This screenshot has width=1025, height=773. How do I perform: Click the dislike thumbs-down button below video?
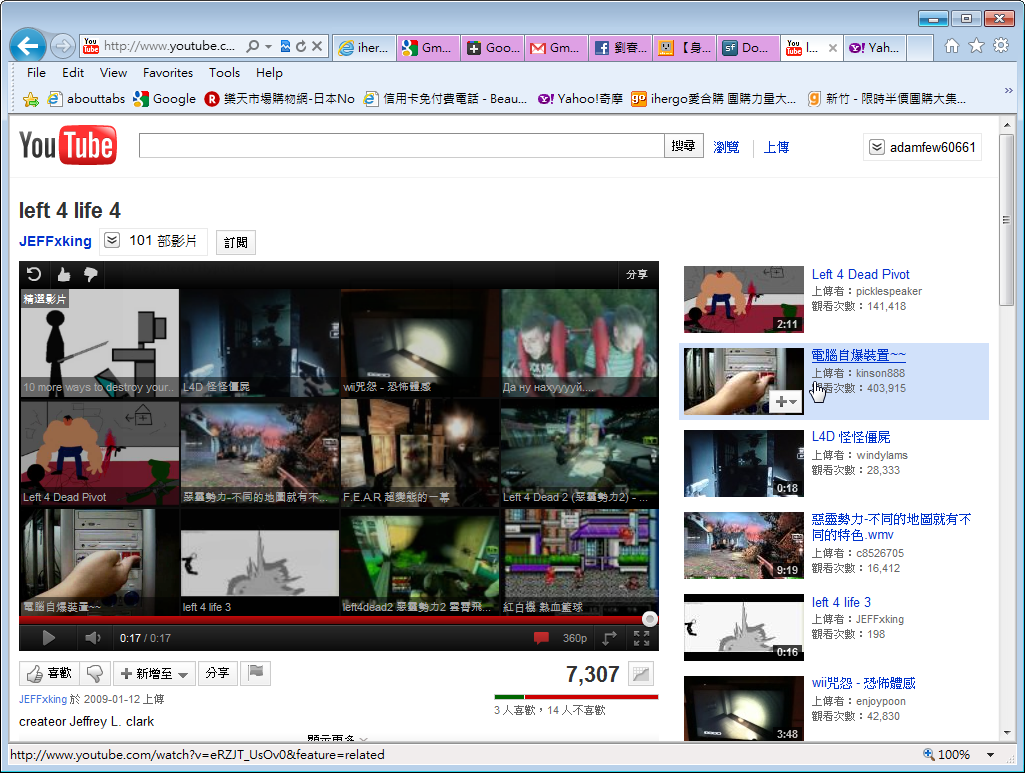(95, 673)
